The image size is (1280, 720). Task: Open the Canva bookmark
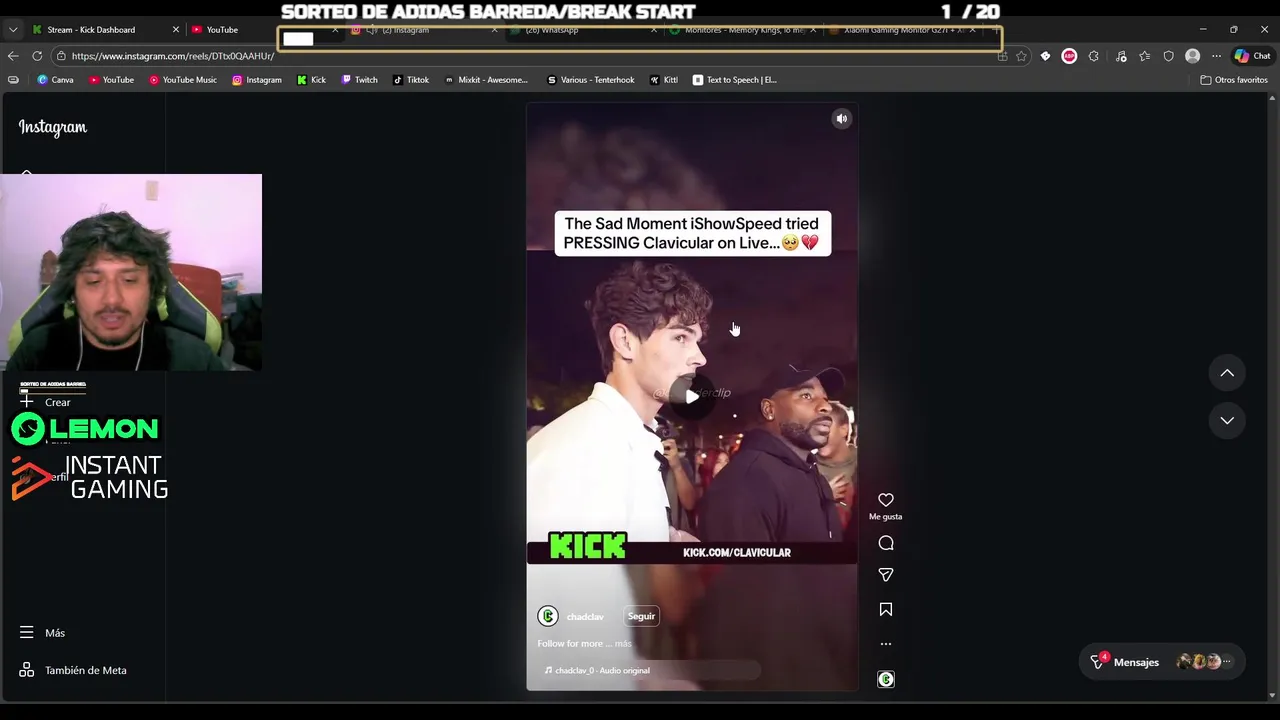click(55, 80)
